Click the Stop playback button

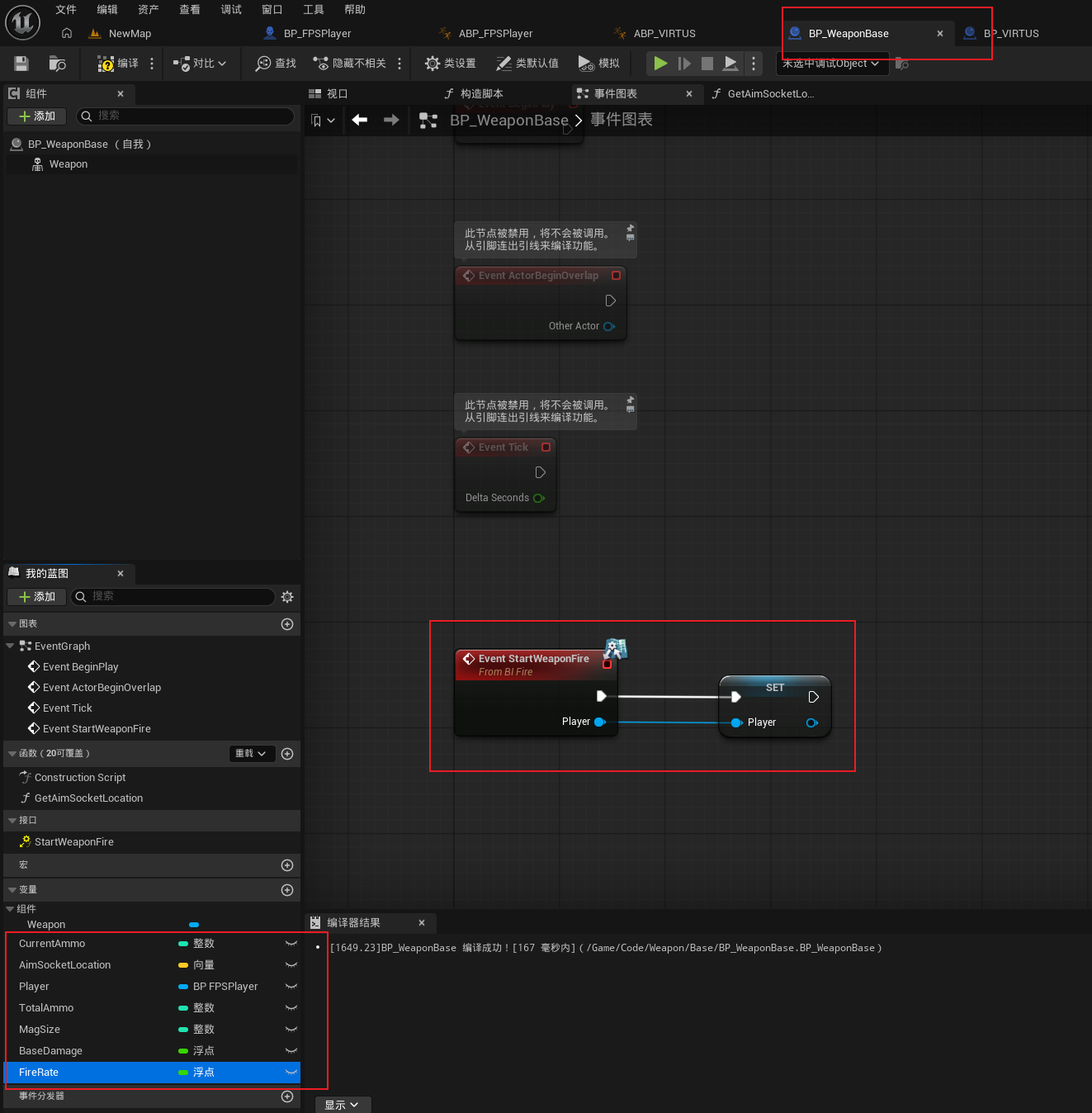[707, 64]
